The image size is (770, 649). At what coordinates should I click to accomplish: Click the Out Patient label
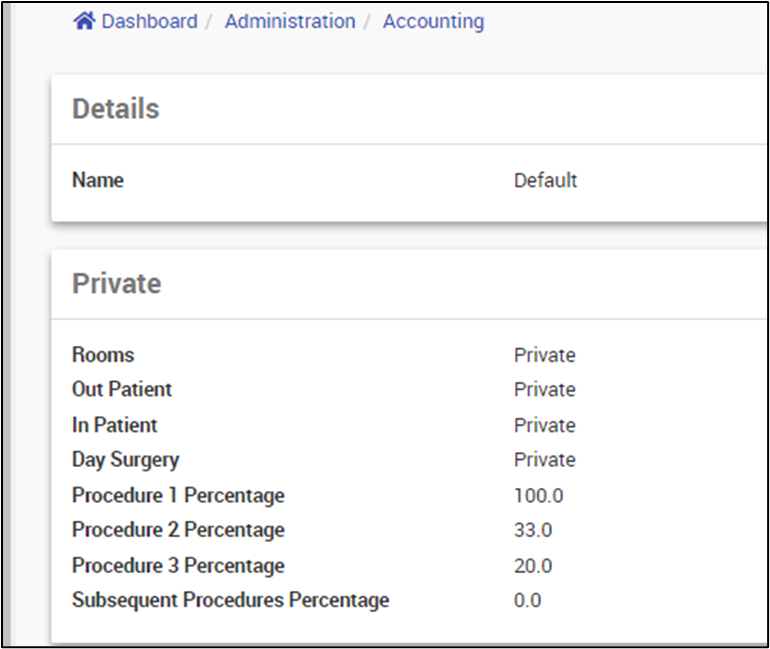pyautogui.click(x=122, y=389)
